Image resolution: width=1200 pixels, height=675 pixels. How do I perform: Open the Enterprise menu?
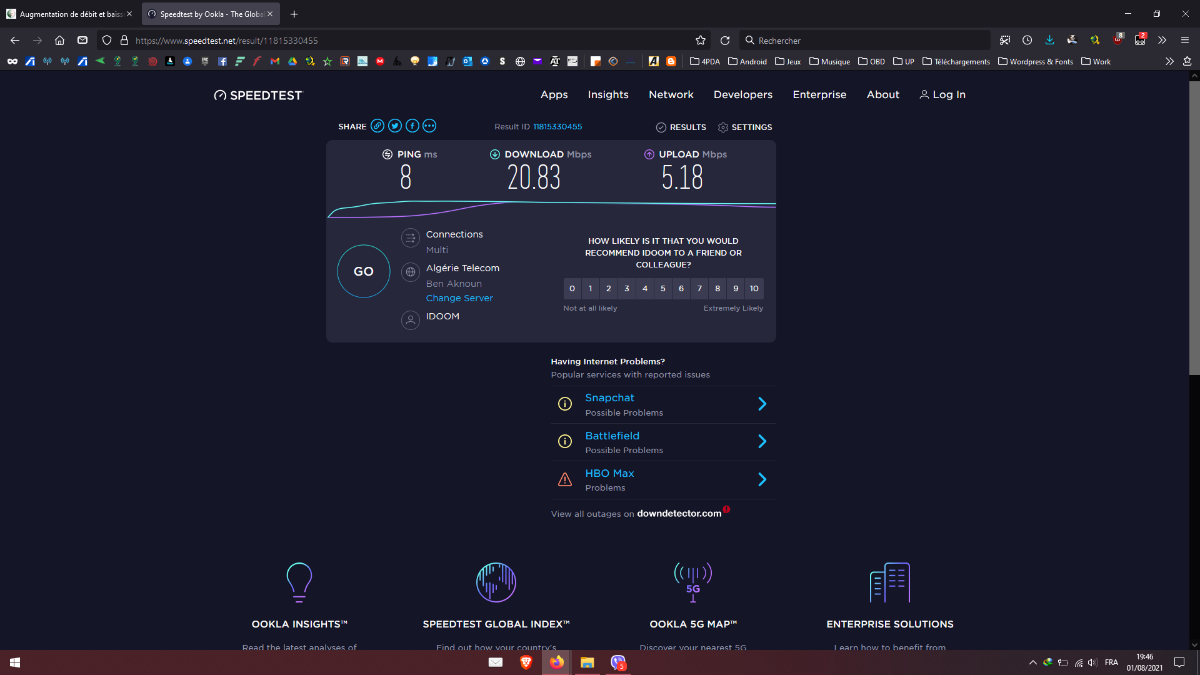pos(819,95)
